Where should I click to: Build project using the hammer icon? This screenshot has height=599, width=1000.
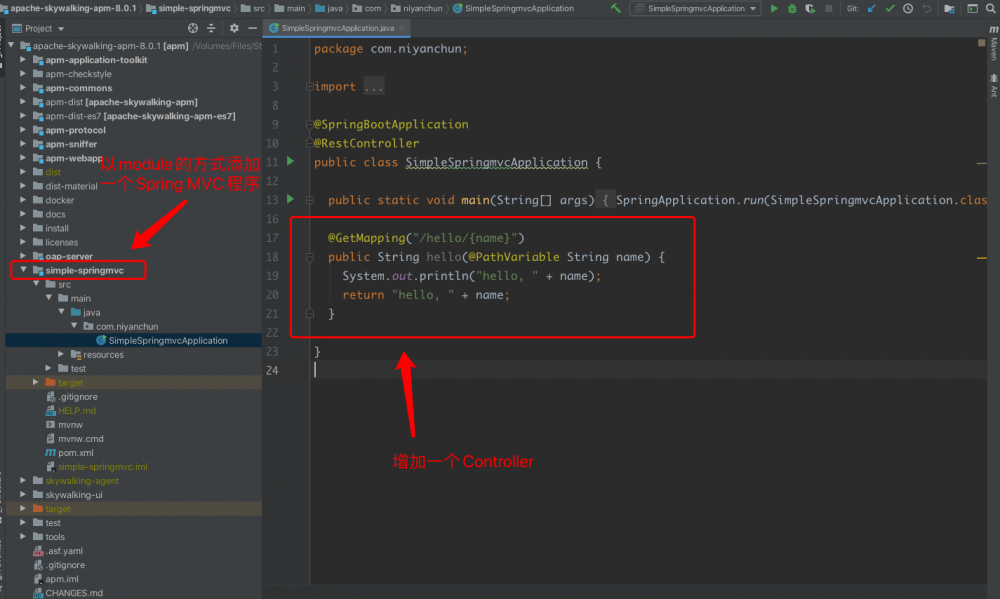pos(616,9)
